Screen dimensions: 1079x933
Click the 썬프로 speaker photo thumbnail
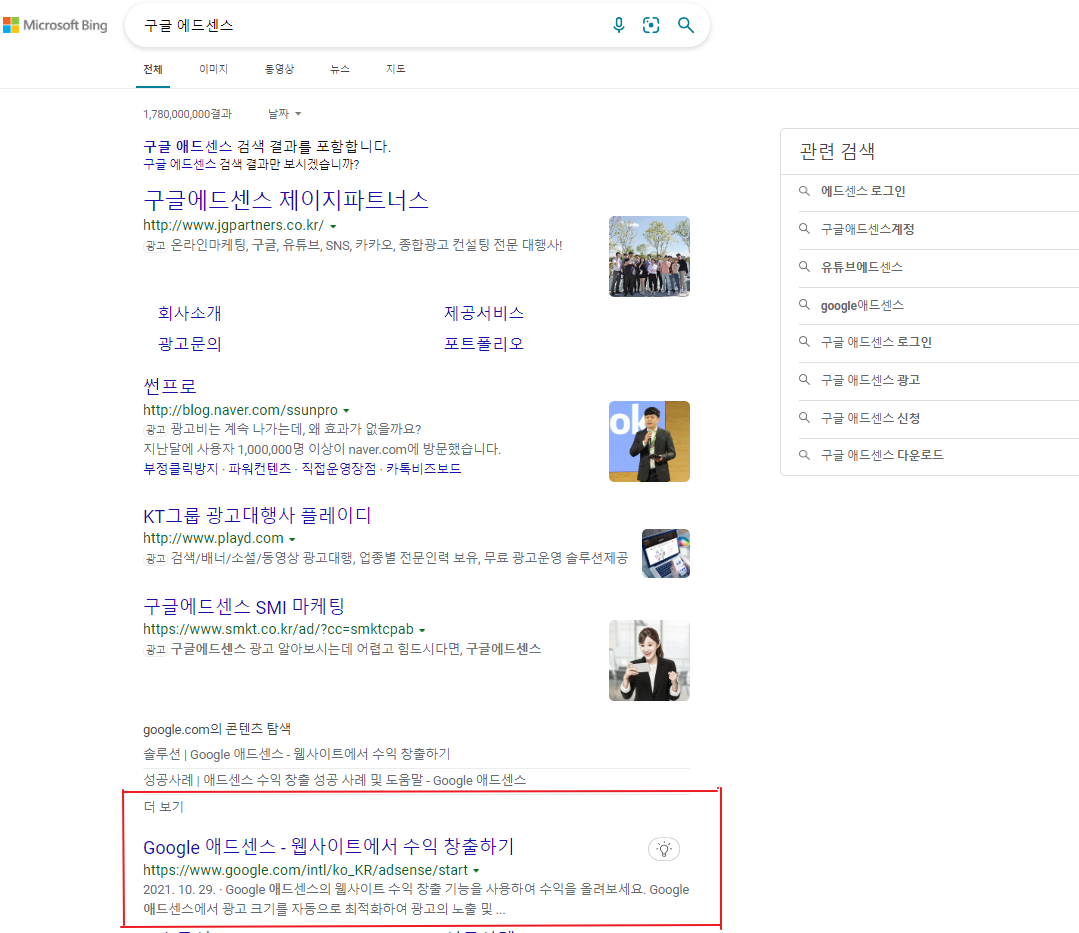click(x=649, y=441)
